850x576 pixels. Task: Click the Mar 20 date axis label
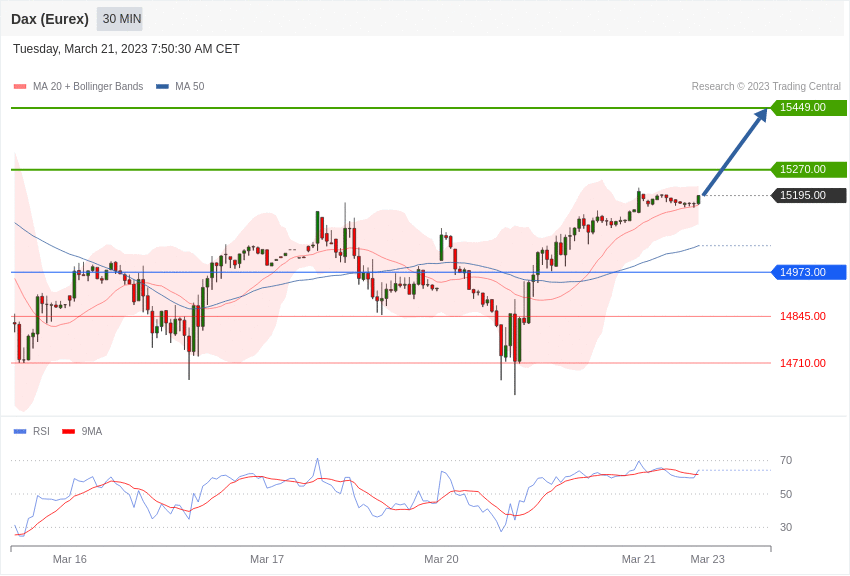[441, 559]
